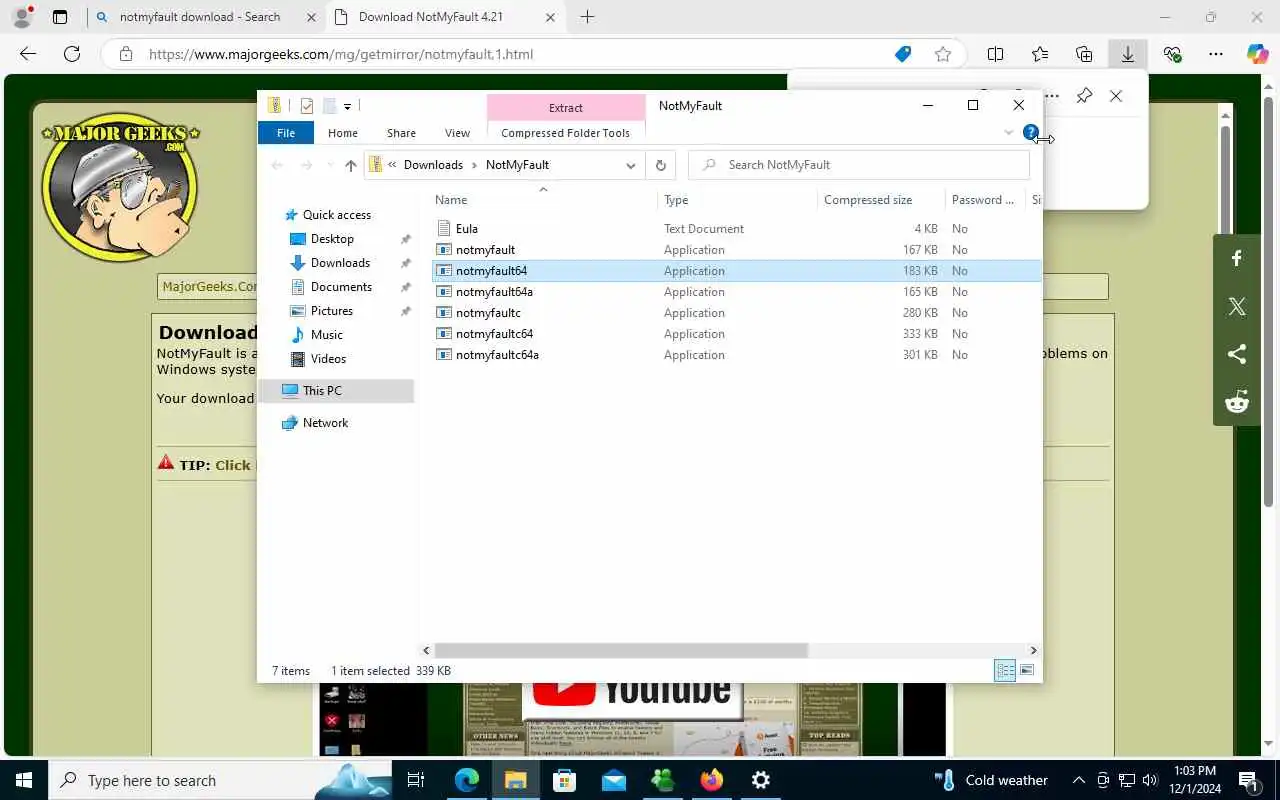Select the notmyfaultc64 file

pyautogui.click(x=494, y=334)
